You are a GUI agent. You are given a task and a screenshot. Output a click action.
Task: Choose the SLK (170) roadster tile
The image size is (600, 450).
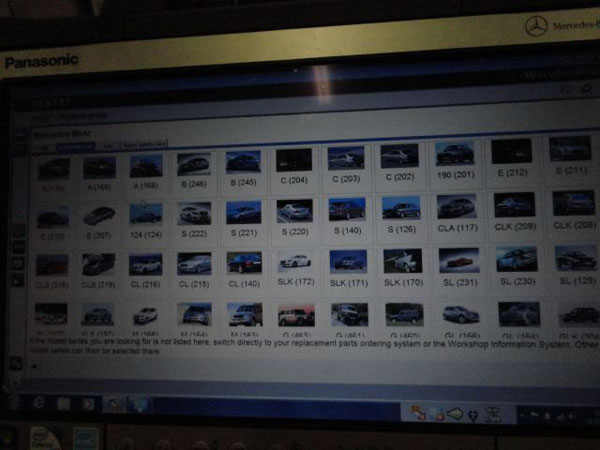click(403, 269)
